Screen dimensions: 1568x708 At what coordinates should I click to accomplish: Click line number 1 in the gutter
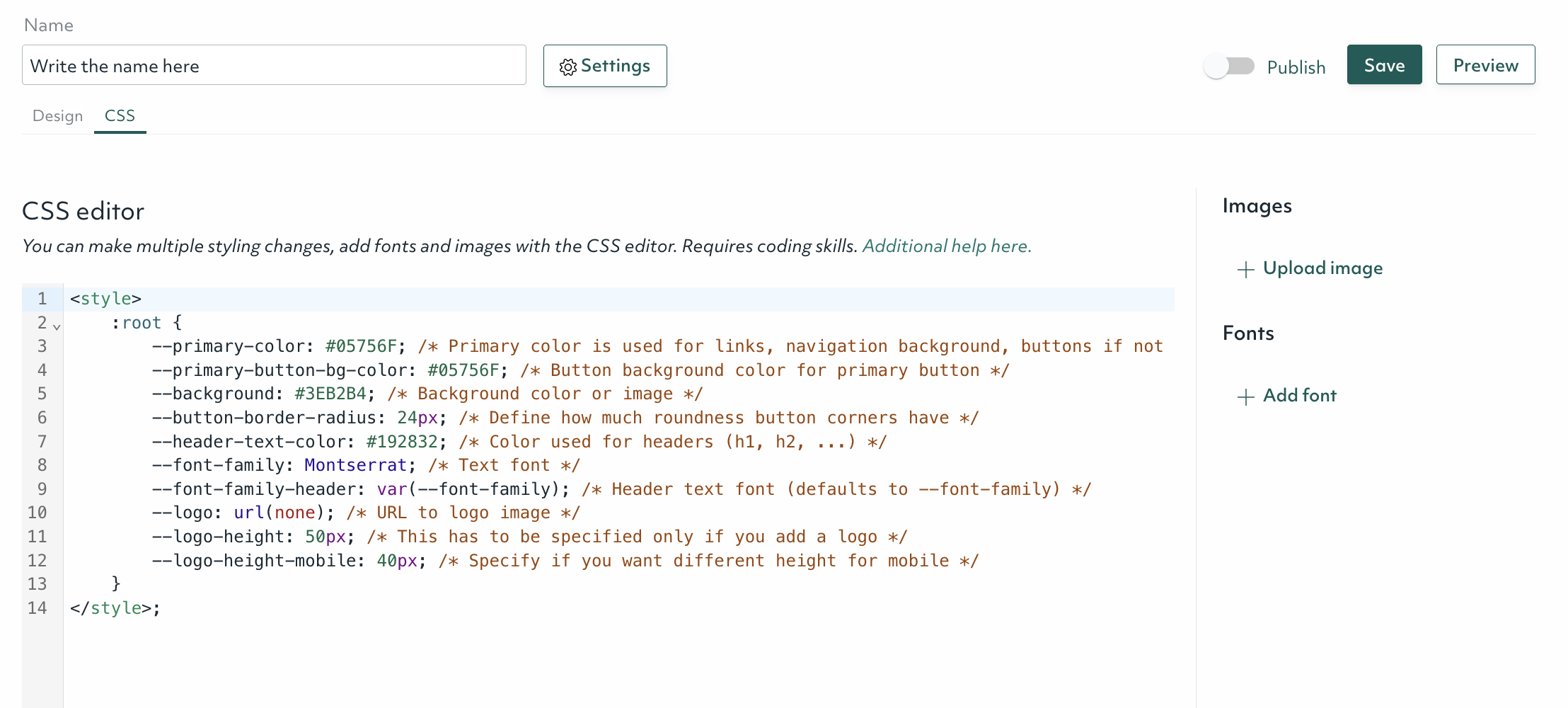click(x=42, y=299)
